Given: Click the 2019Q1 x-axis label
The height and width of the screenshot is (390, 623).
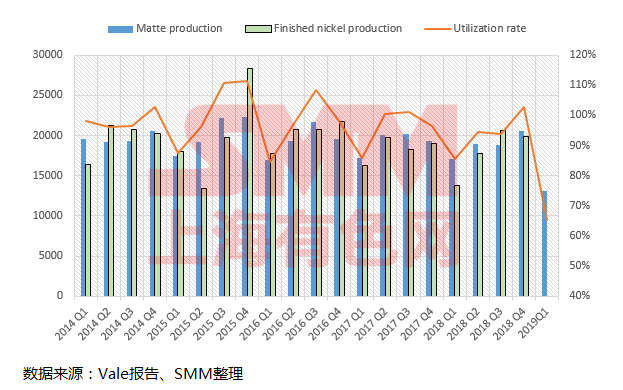Looking at the screenshot, I should pos(534,324).
